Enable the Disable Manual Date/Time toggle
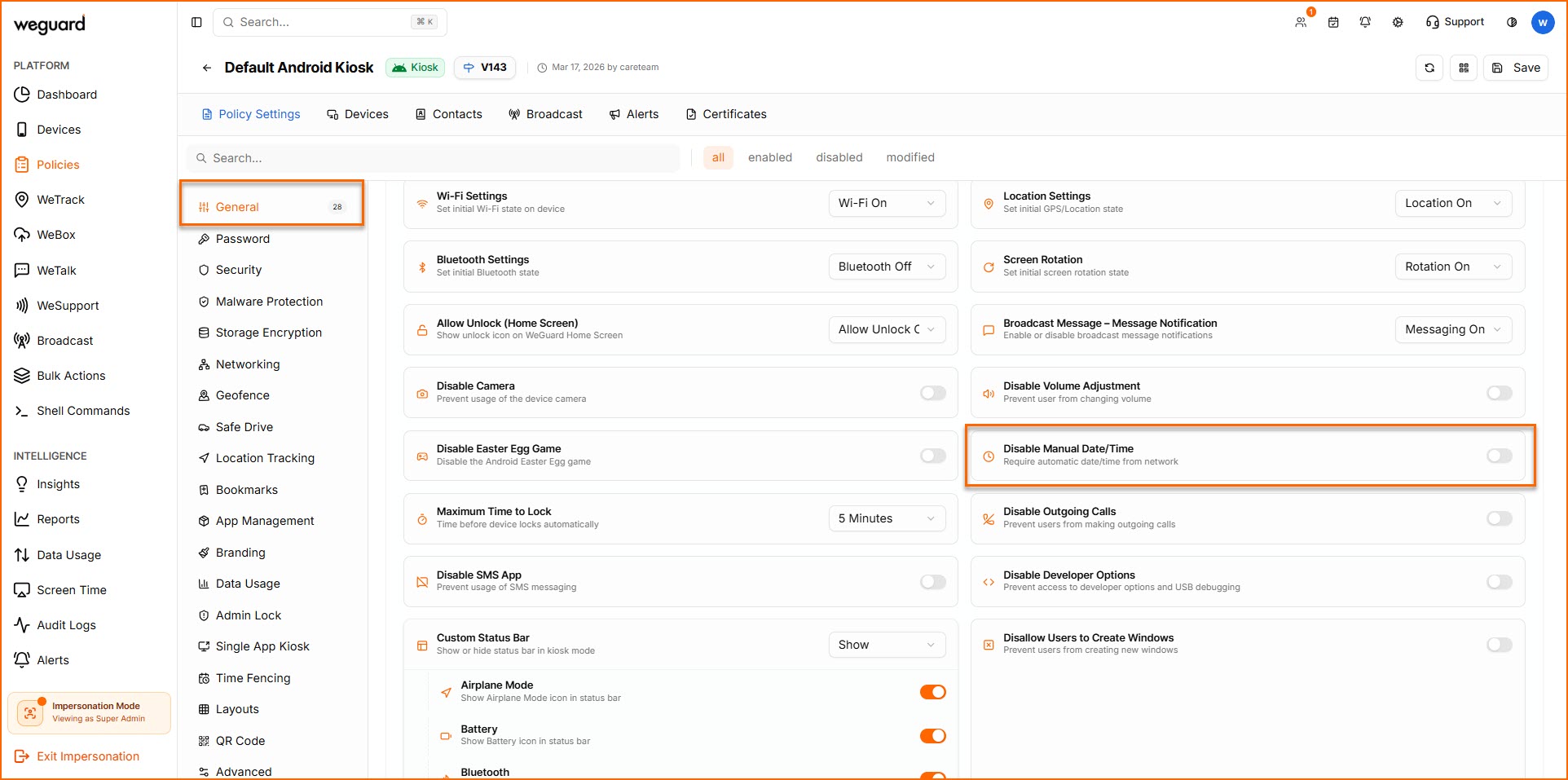 coord(1499,456)
